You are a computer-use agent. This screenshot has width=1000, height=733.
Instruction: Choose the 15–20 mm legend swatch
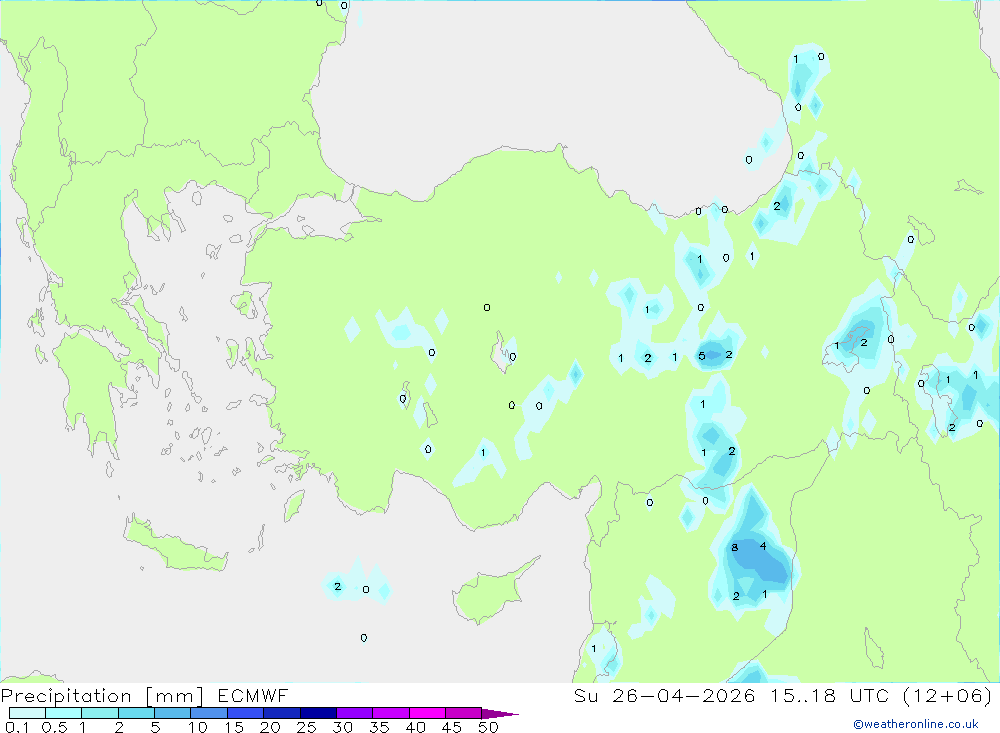click(x=246, y=713)
